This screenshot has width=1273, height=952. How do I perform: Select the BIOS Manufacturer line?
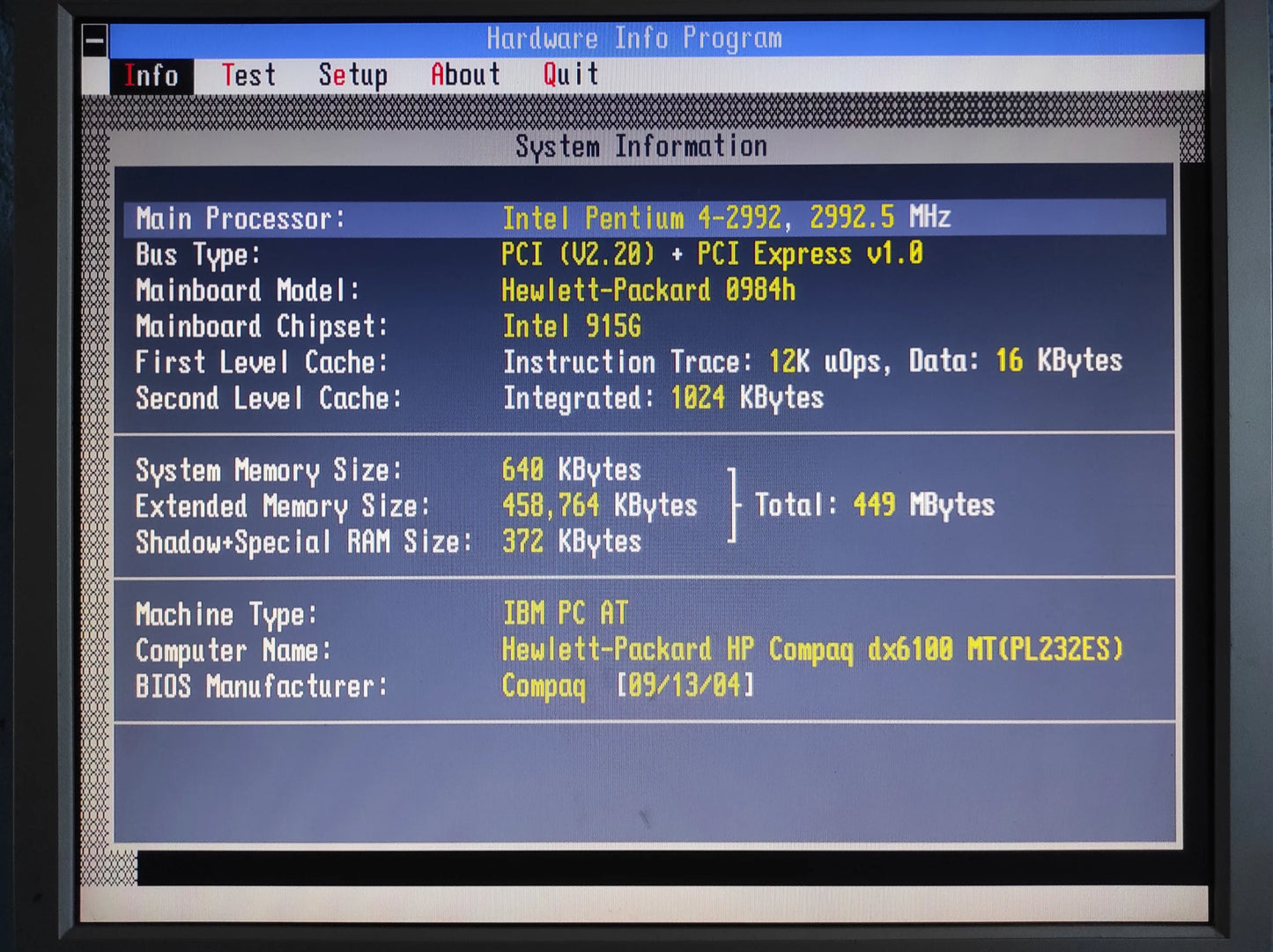[645, 686]
